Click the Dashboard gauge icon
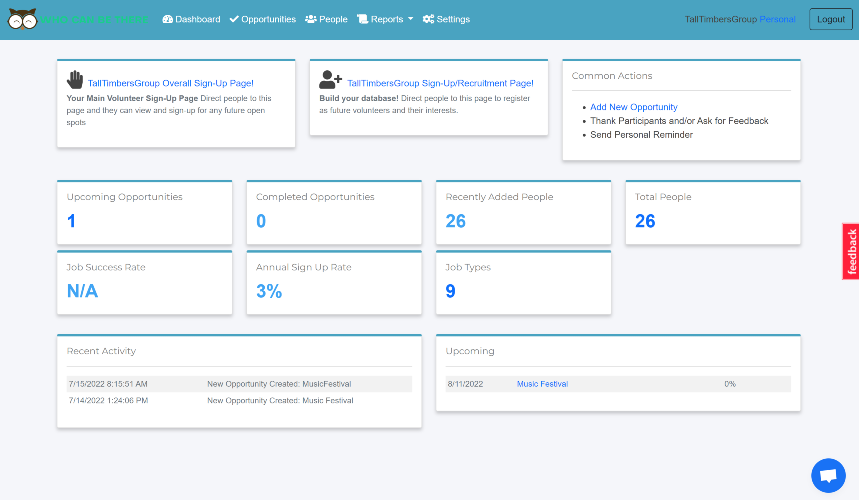This screenshot has height=500, width=859. pos(168,19)
